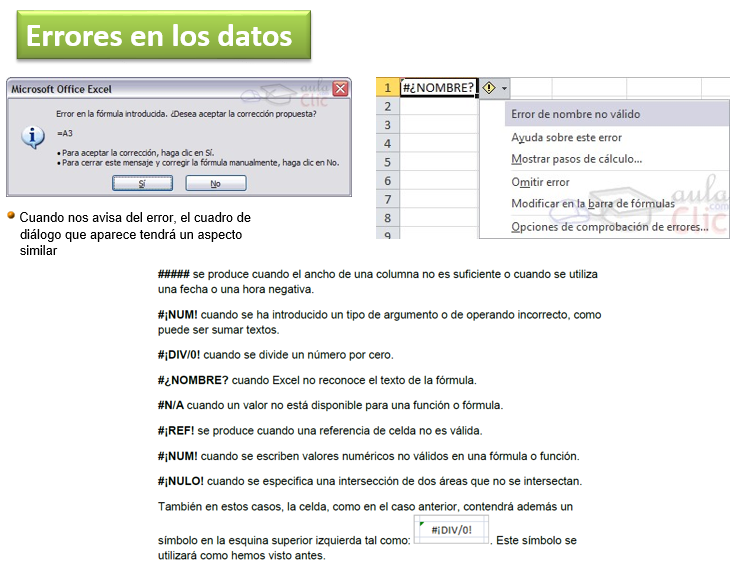The height and width of the screenshot is (575, 747).
Task: Select 'Mostrar pasos de cálculo...' option
Action: click(576, 159)
